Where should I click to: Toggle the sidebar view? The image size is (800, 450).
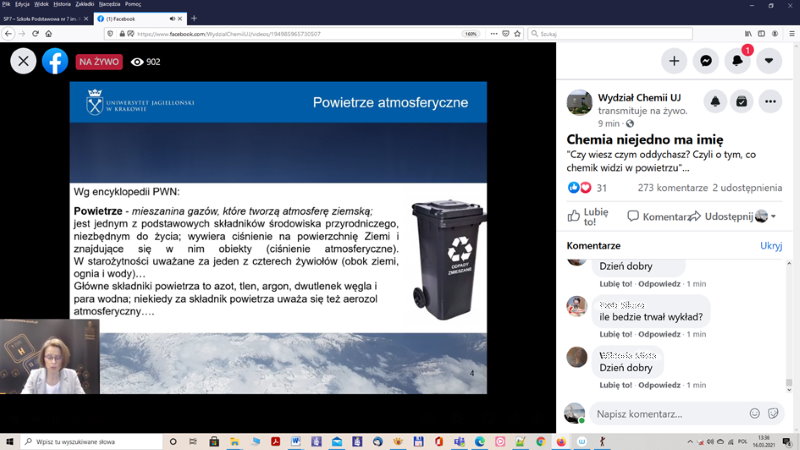761,34
